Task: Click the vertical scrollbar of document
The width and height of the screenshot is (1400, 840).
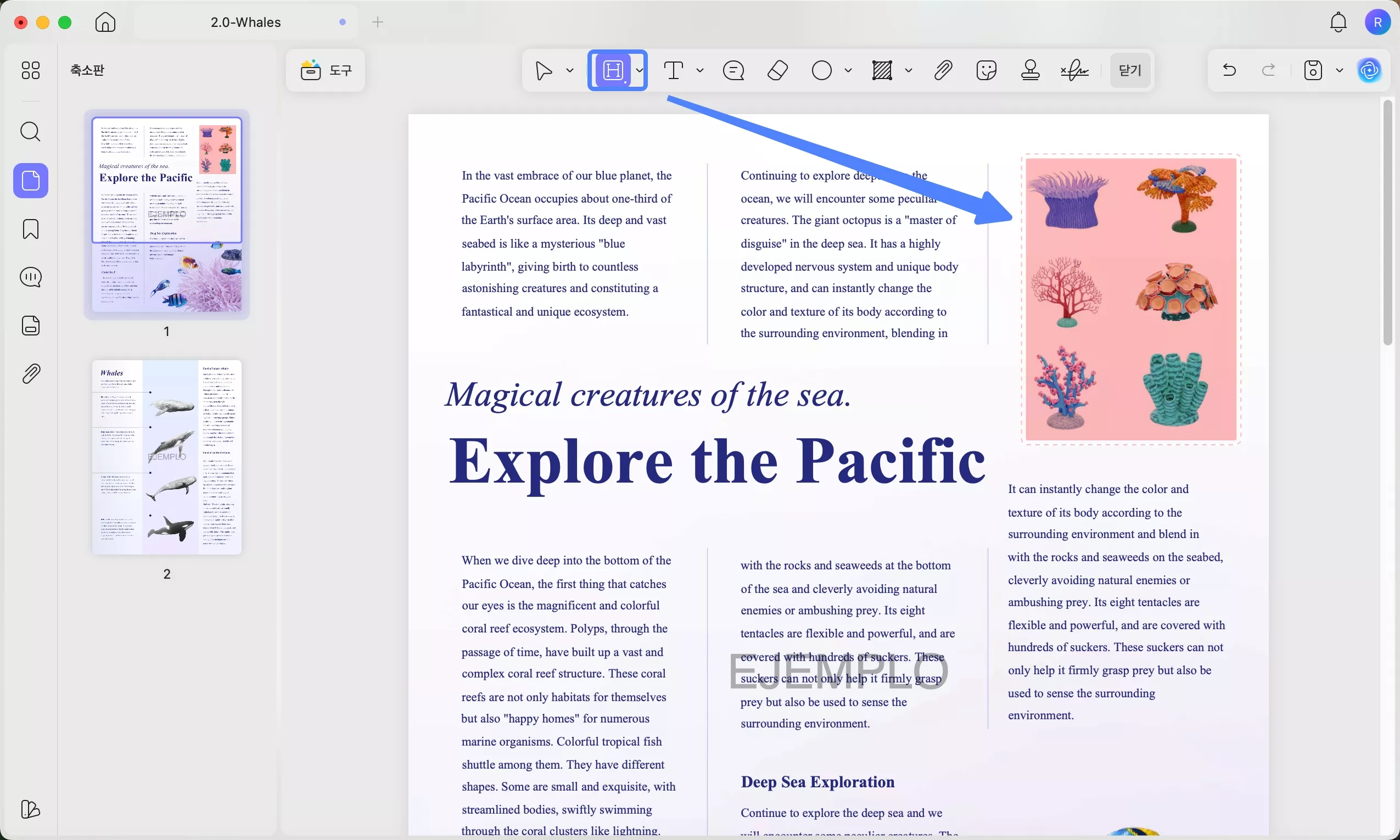Action: point(1387,223)
